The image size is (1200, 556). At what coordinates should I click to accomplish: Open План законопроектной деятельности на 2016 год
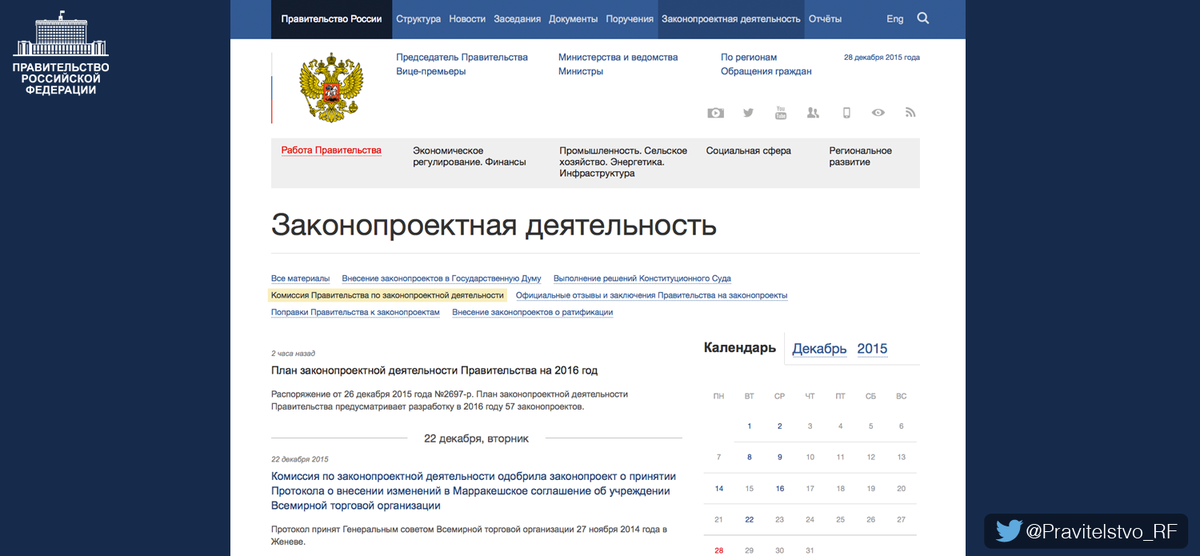pos(435,370)
